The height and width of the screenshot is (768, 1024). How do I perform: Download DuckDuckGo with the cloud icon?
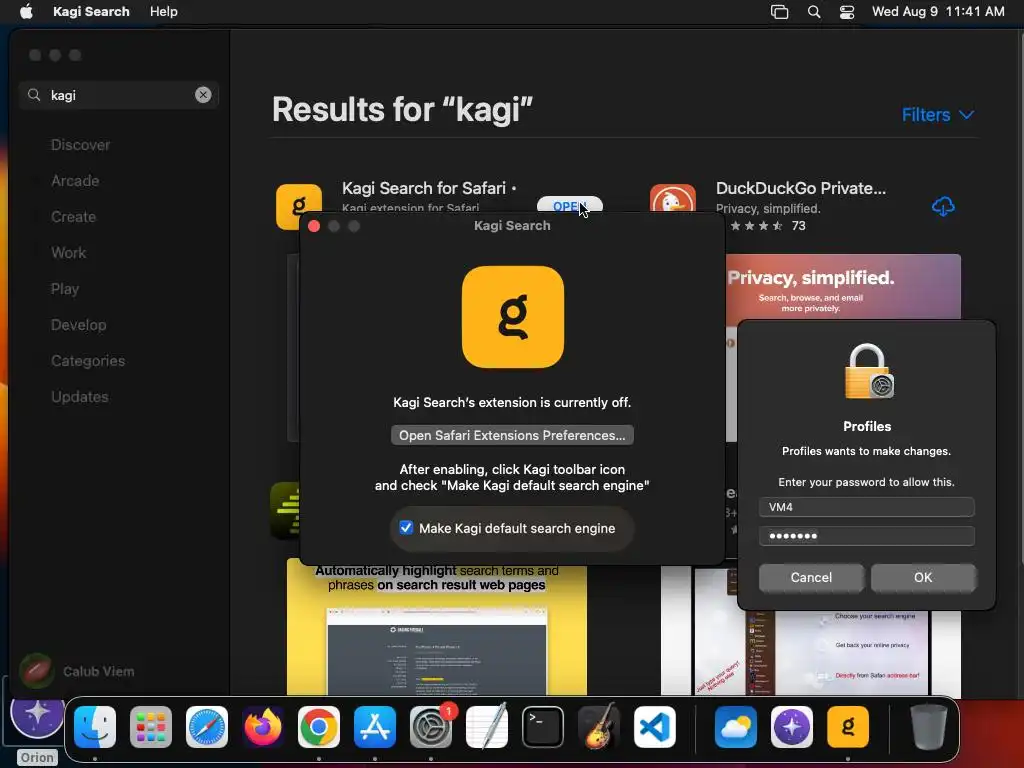pyautogui.click(x=943, y=207)
